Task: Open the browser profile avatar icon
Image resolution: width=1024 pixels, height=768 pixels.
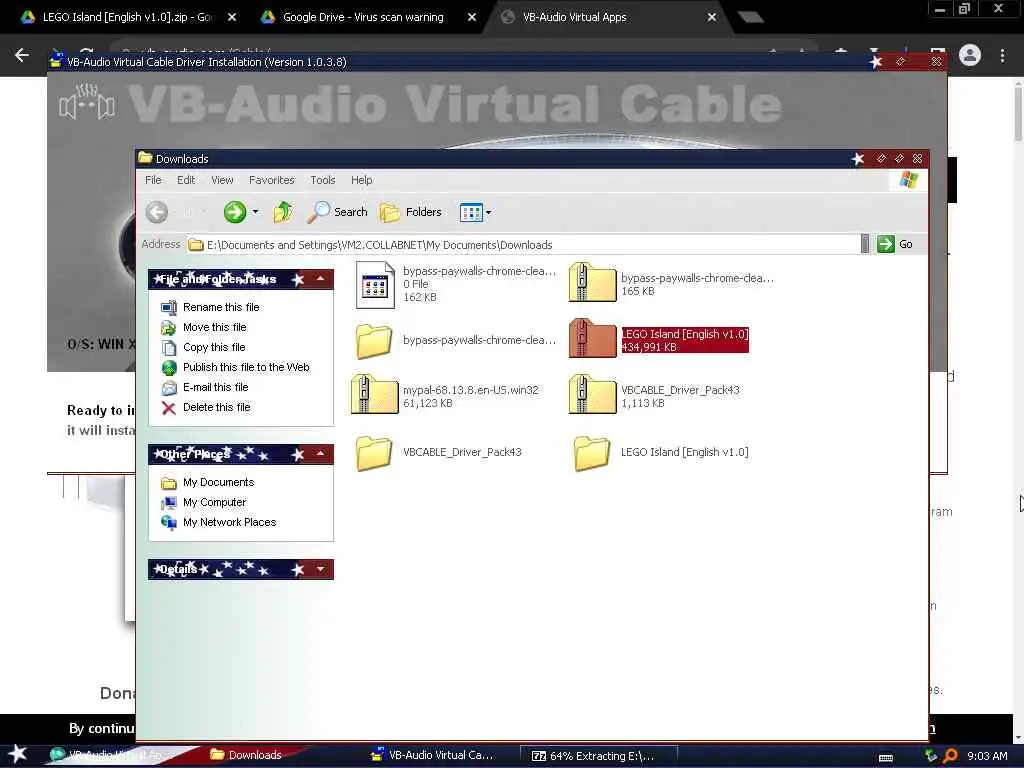Action: (x=970, y=56)
